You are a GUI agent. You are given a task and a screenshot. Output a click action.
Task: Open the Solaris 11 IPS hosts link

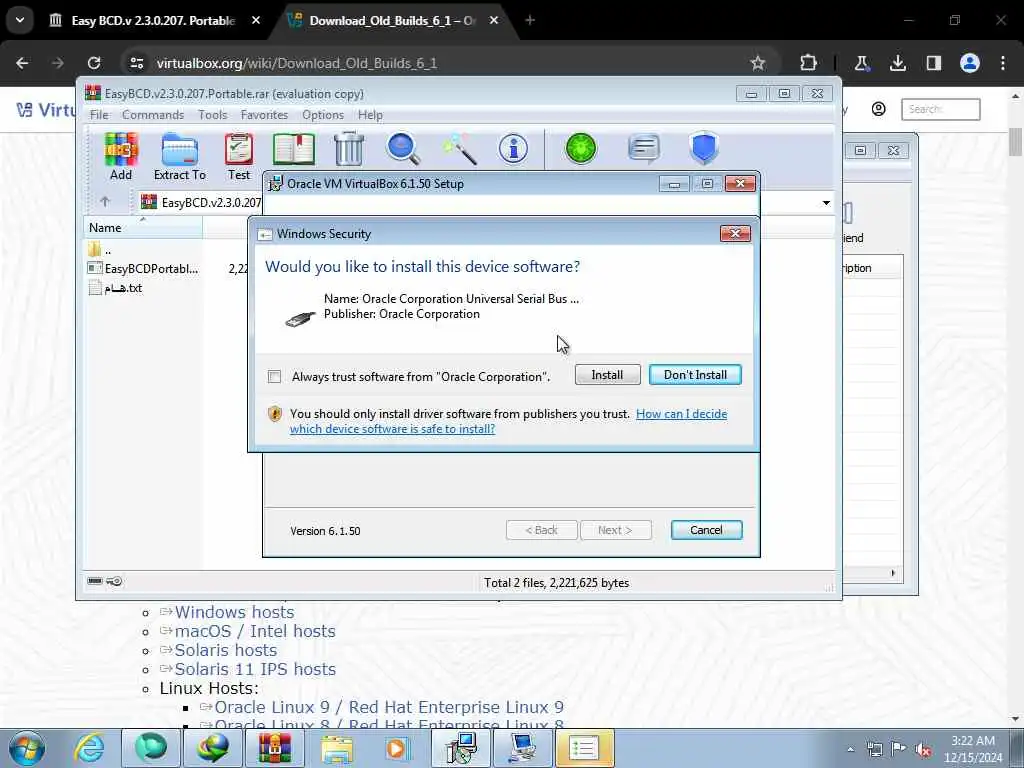(255, 669)
